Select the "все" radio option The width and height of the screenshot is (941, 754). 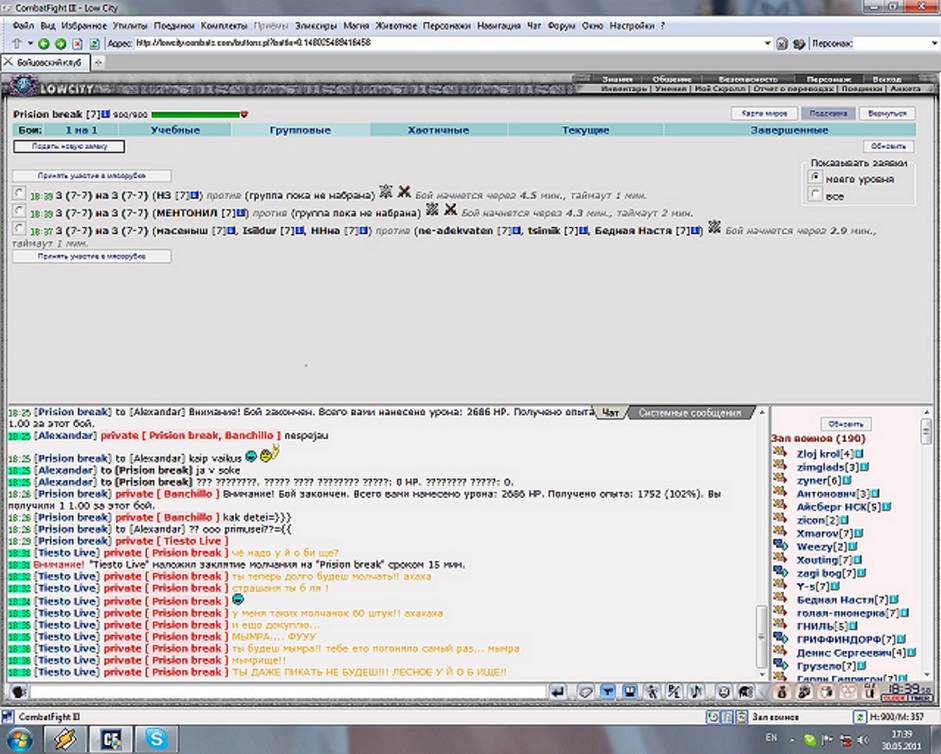[x=815, y=194]
